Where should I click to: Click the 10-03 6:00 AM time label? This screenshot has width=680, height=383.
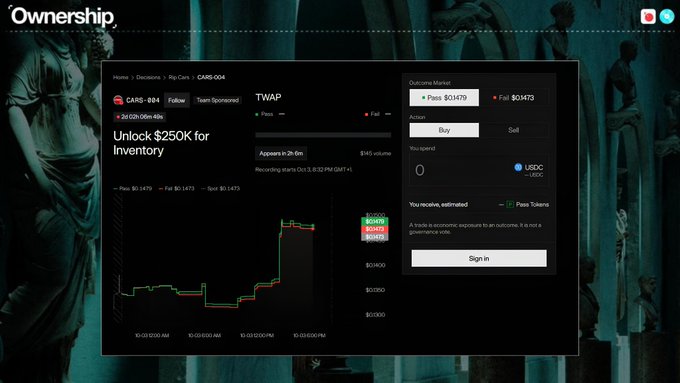(x=204, y=335)
